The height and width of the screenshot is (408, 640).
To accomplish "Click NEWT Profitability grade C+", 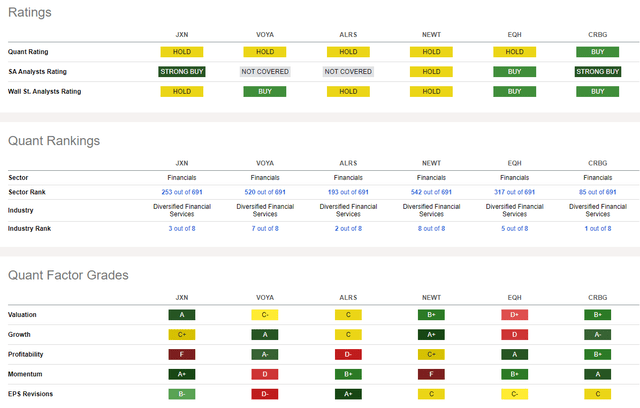I will click(x=431, y=354).
